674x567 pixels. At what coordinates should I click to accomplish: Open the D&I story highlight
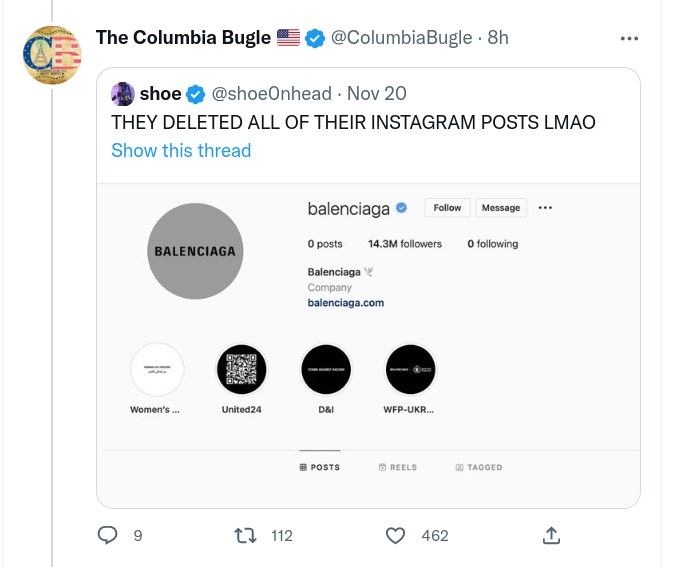pos(326,370)
